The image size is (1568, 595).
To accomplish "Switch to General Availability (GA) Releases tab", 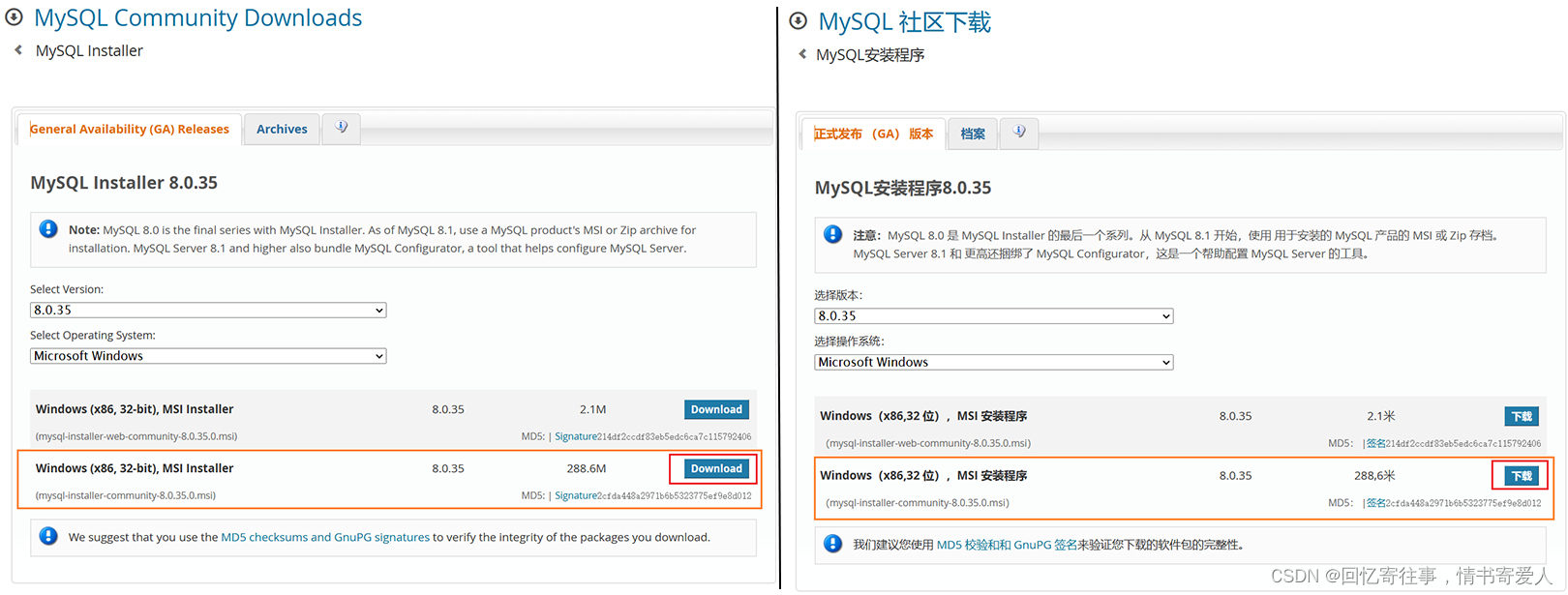I will point(130,129).
